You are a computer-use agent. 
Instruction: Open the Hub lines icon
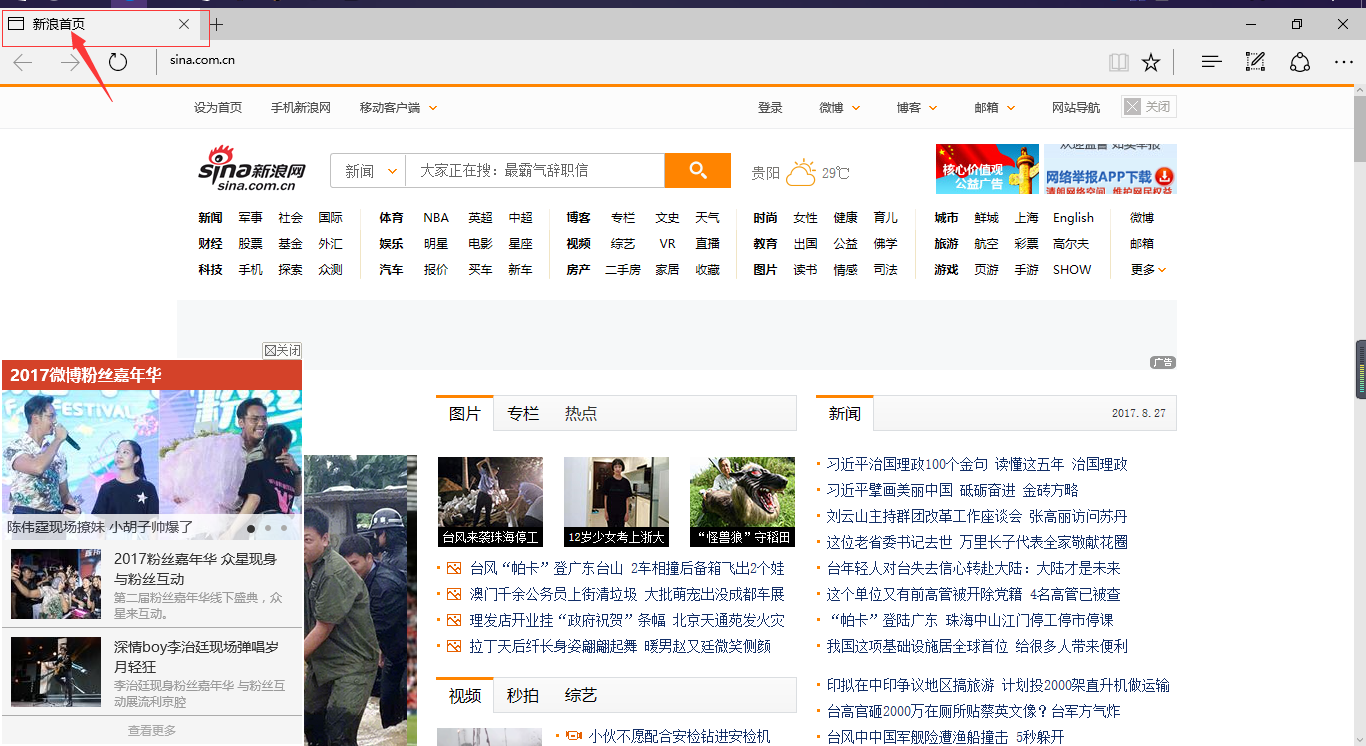coord(1212,62)
